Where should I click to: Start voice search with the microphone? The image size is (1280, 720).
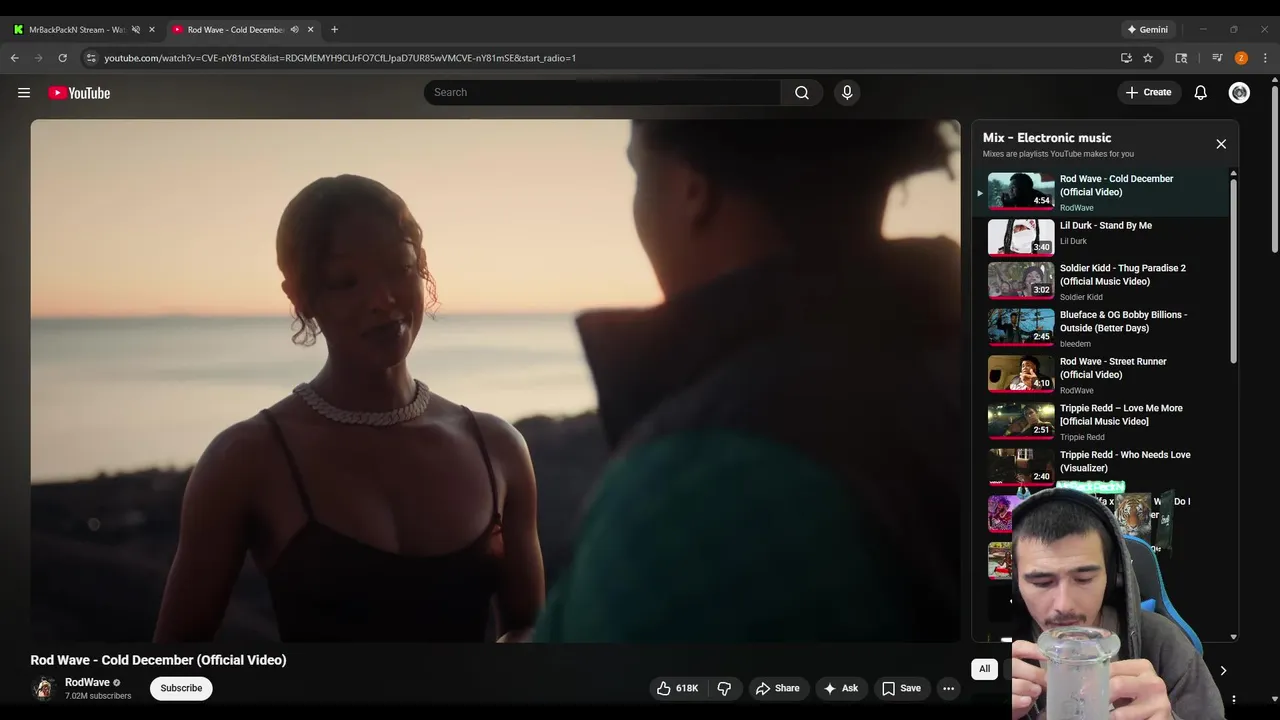pos(847,92)
